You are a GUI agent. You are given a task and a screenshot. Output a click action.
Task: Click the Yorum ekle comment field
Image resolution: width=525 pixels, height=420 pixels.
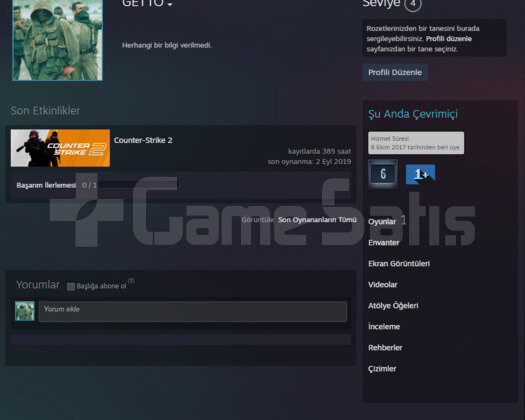click(193, 311)
